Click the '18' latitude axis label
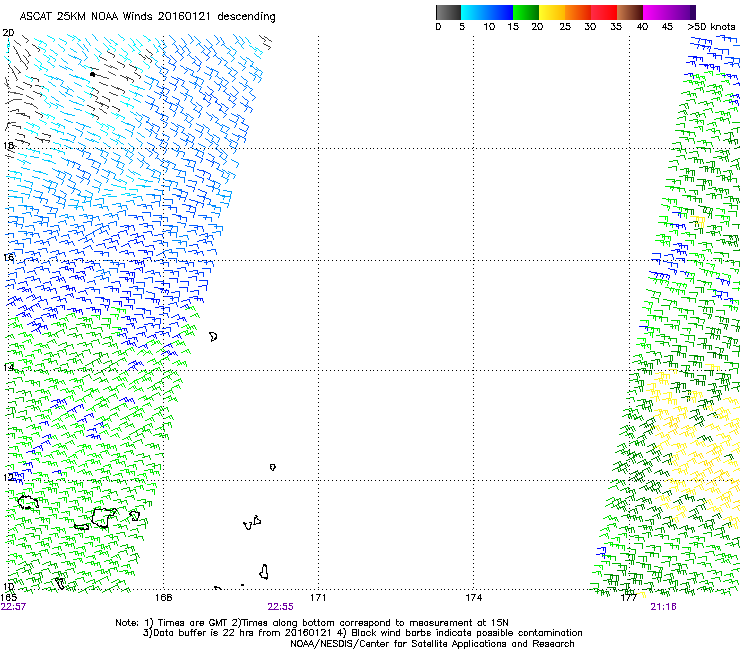The height and width of the screenshot is (650, 740). 8,145
